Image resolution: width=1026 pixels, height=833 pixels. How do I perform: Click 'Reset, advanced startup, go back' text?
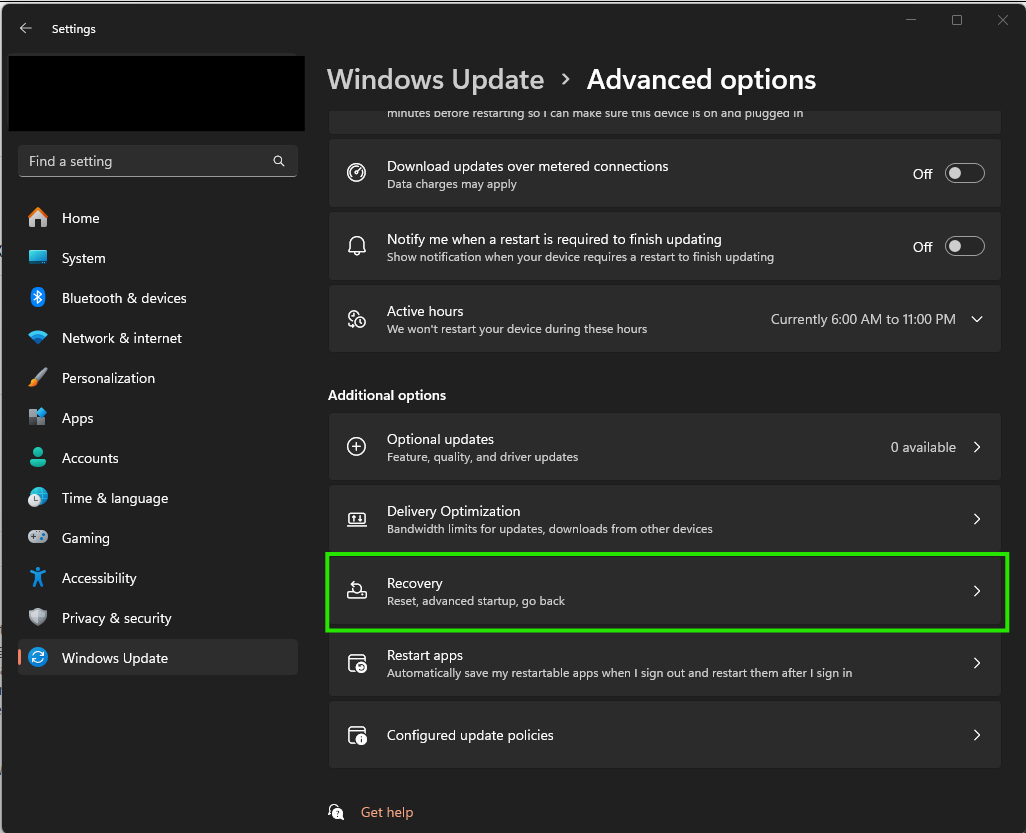coord(476,601)
